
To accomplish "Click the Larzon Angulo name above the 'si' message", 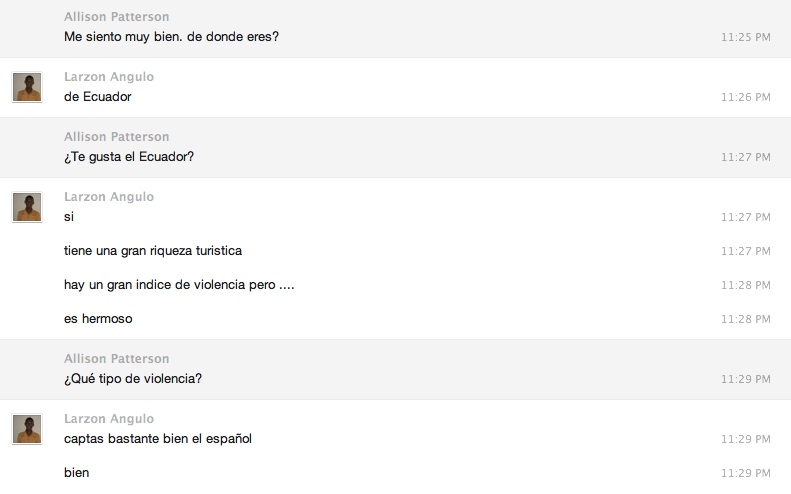I will coord(109,197).
